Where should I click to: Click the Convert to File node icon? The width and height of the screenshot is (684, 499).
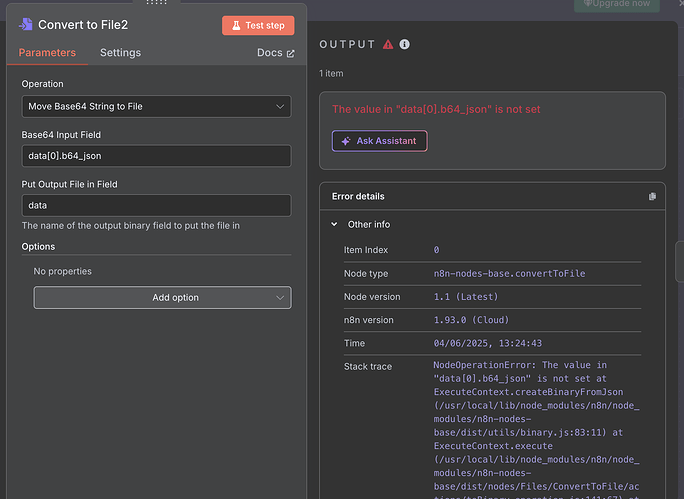point(26,24)
